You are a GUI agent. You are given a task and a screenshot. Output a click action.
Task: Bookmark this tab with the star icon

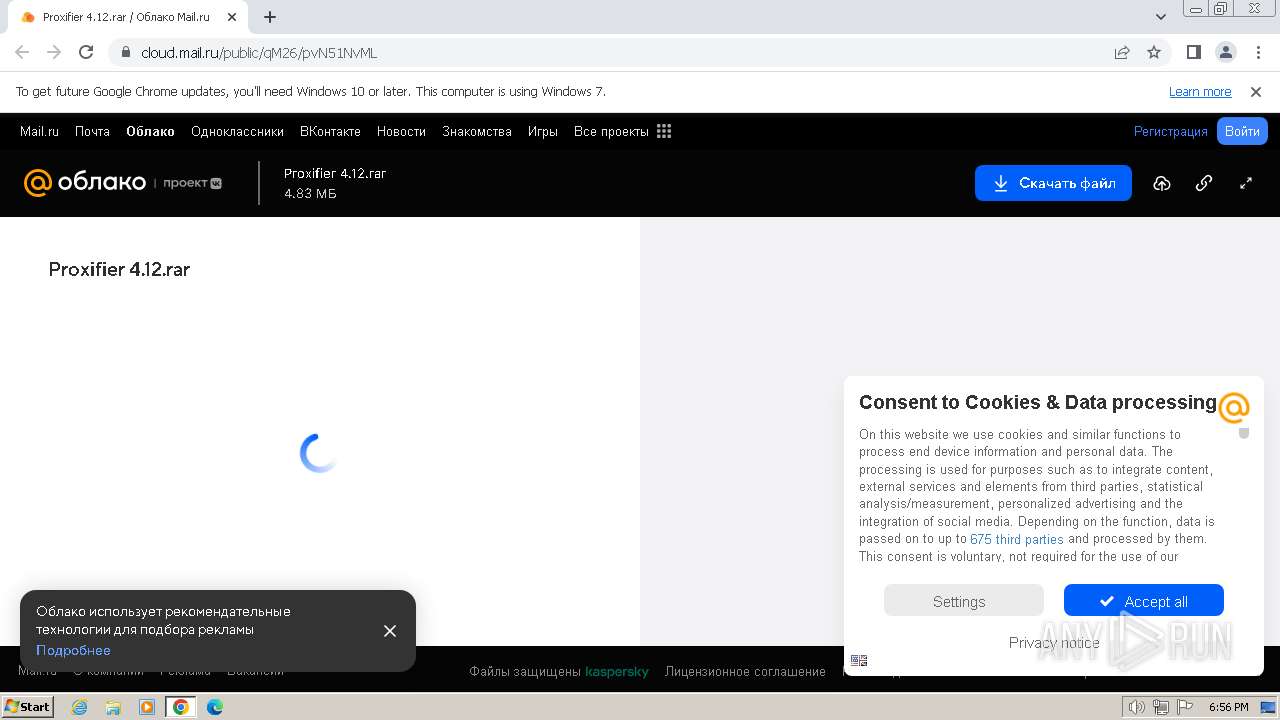[1154, 53]
